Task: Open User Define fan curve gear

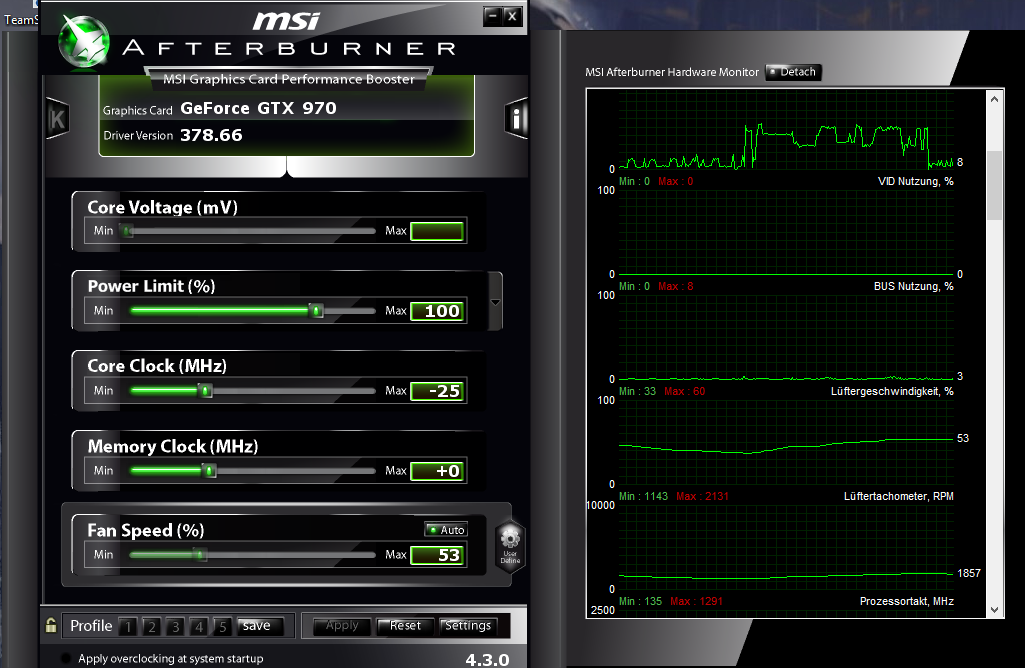Action: (510, 546)
